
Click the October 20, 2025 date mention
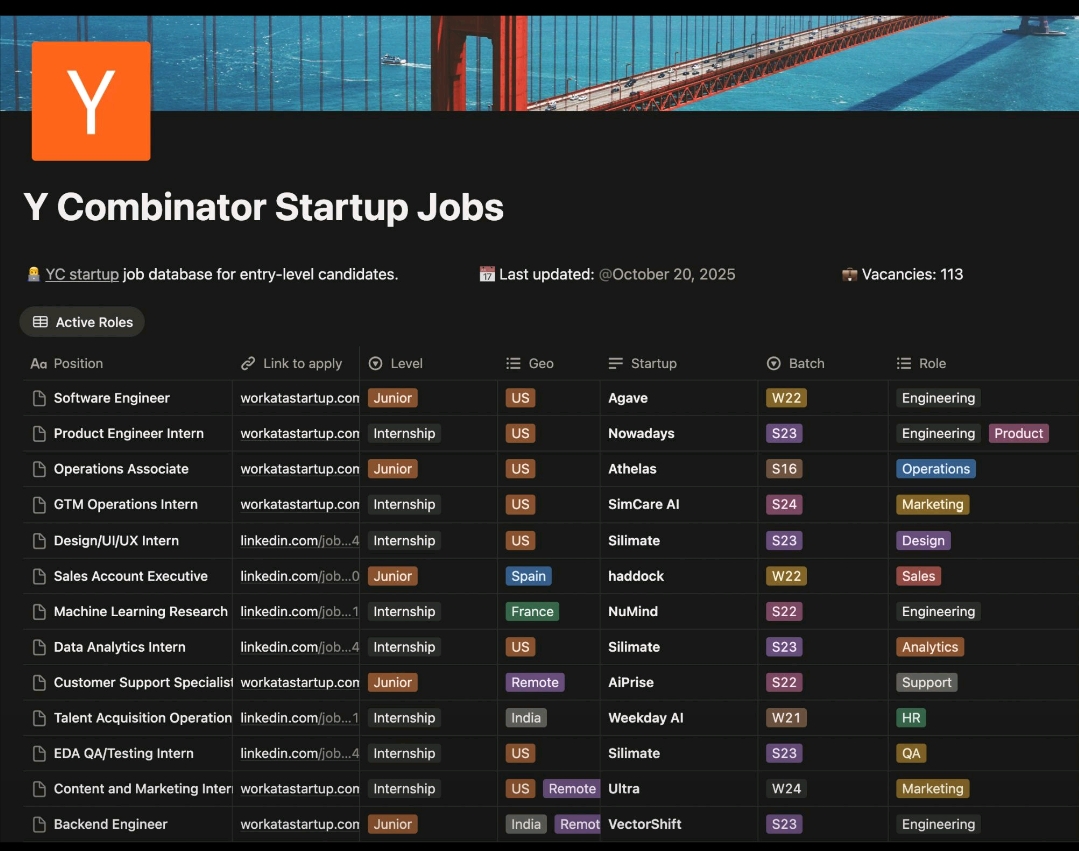(x=667, y=274)
